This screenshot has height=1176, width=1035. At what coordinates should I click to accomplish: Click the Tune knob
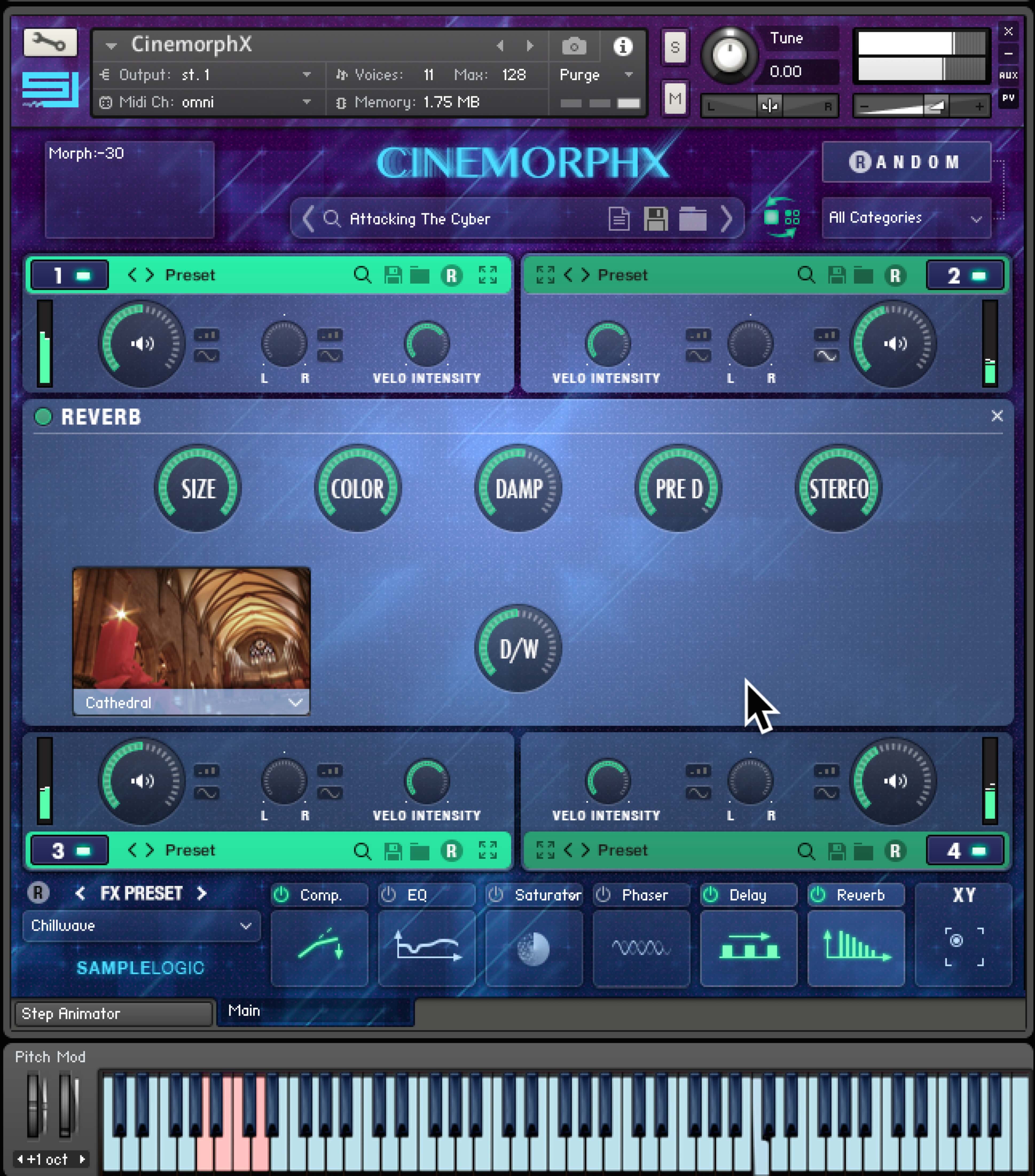[729, 55]
